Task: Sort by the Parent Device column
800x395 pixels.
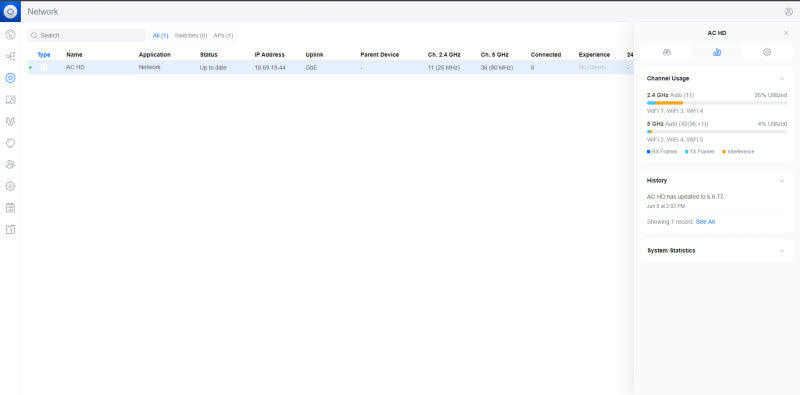Action: 380,55
